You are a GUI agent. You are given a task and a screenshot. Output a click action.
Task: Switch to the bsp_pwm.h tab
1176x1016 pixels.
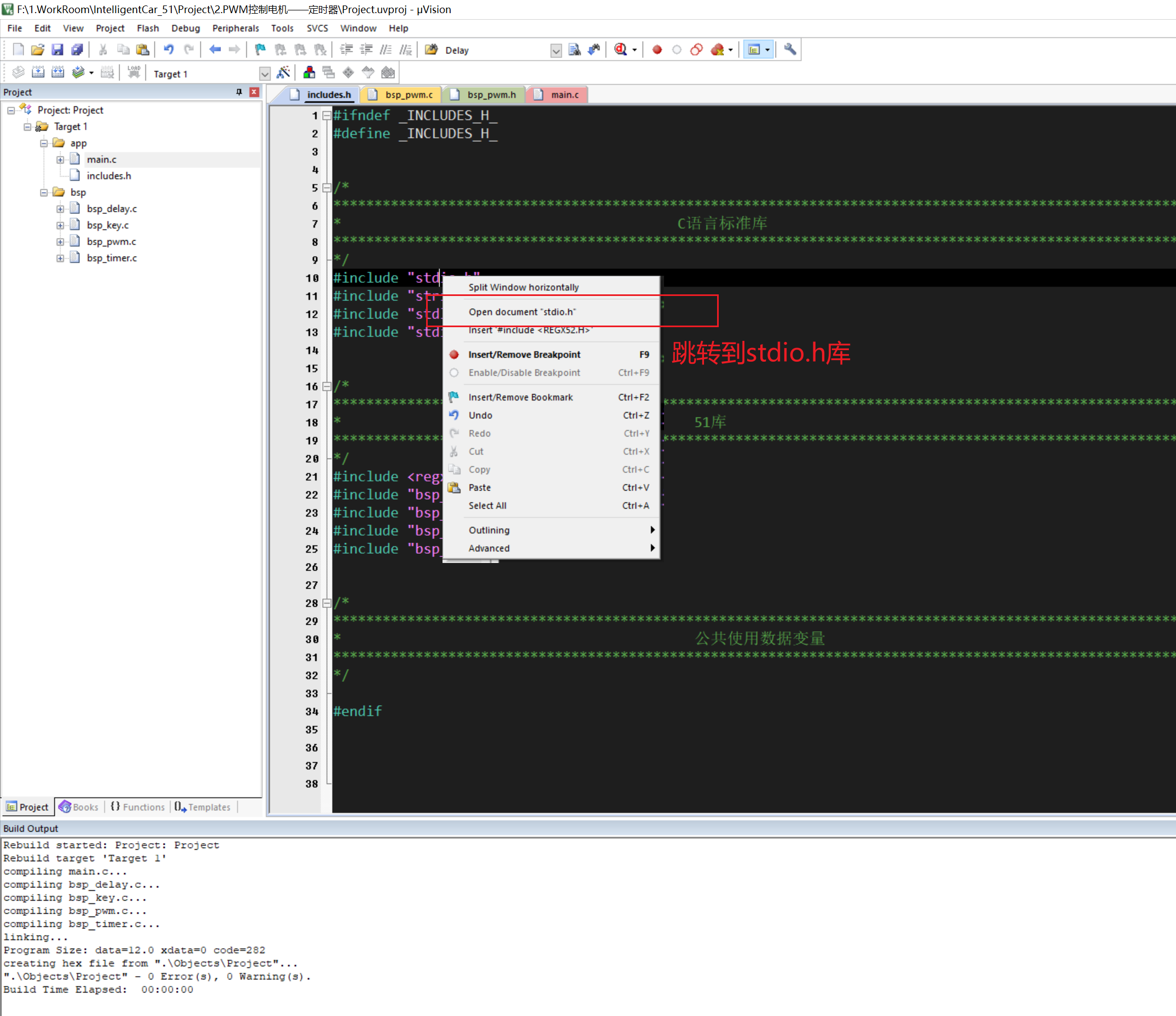pos(485,95)
